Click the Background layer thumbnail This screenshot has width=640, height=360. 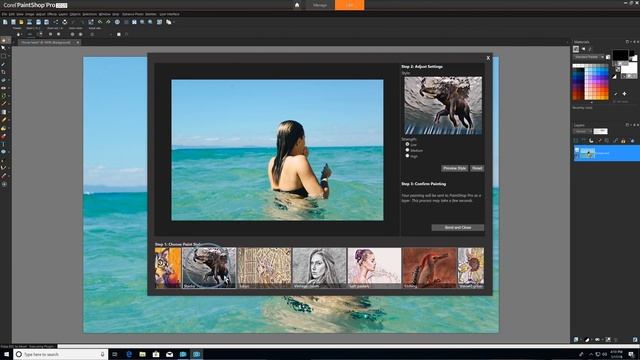click(587, 153)
